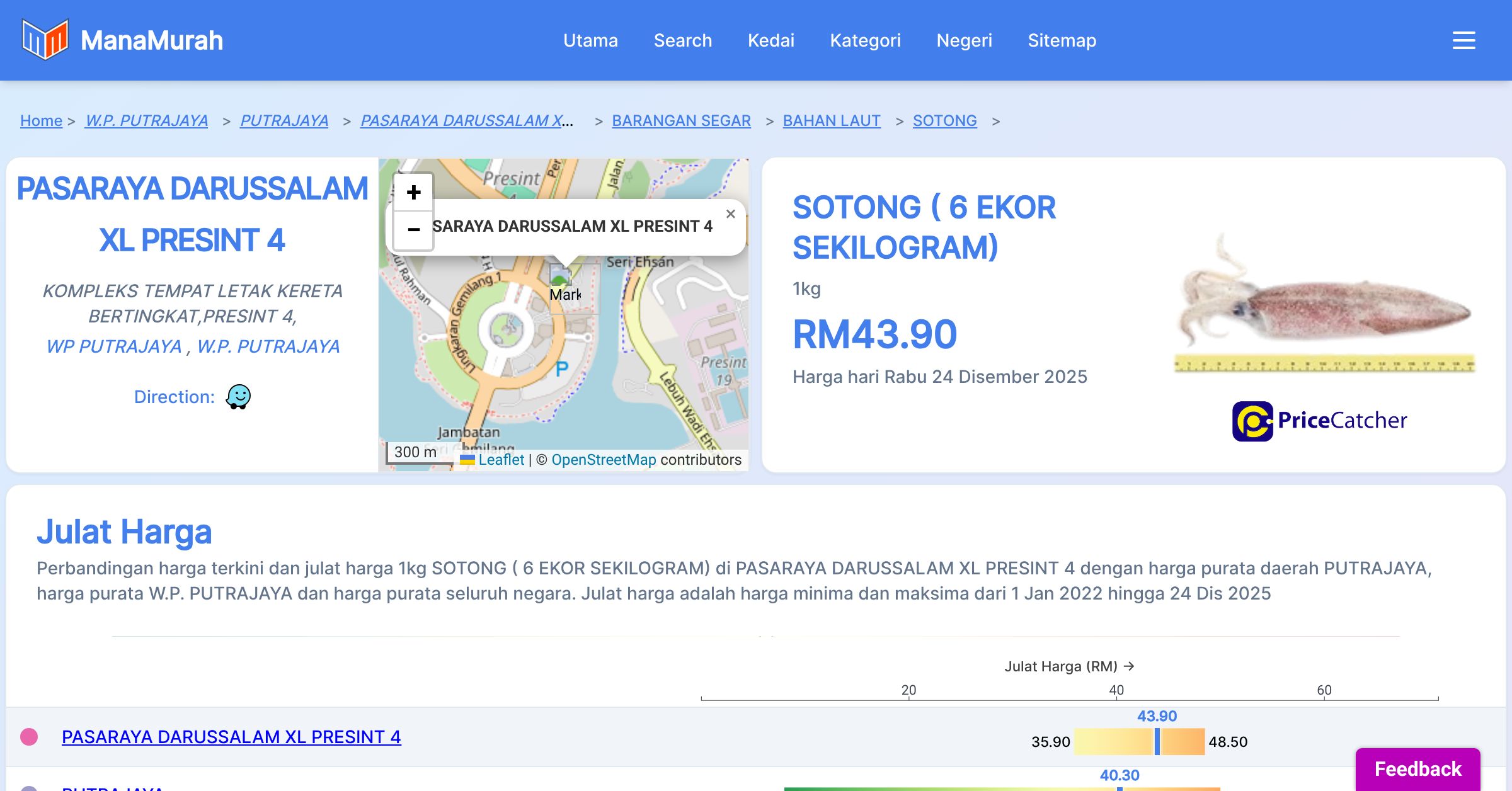The width and height of the screenshot is (1512, 791).
Task: Click the ManaMurah logo icon
Action: 45,40
